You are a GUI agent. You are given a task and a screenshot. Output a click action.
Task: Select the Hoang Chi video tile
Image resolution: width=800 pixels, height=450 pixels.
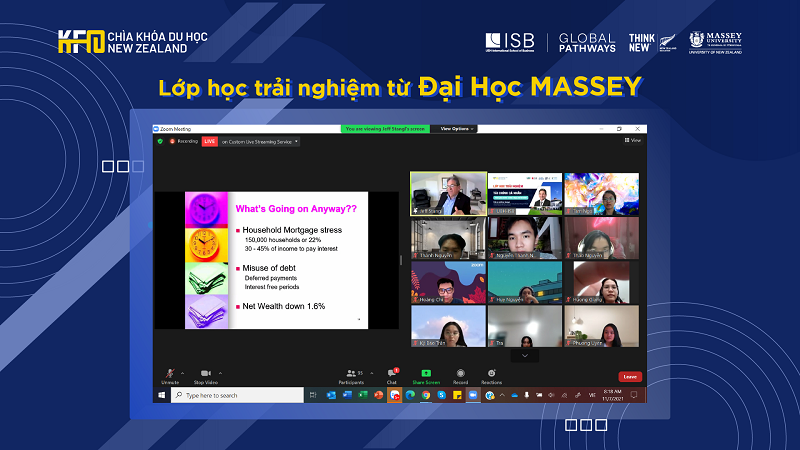click(448, 282)
